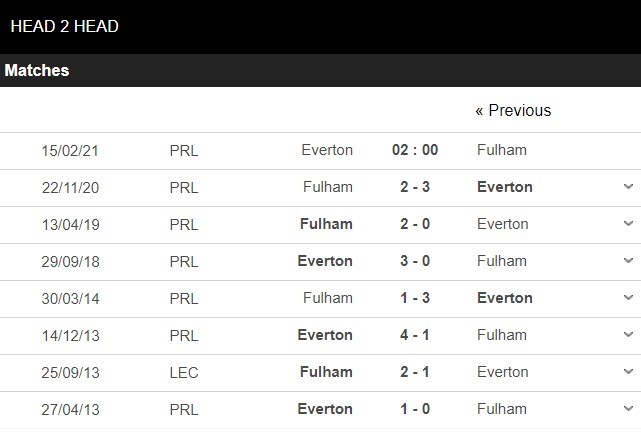Image resolution: width=641 pixels, height=433 pixels.
Task: Select the 02 : 00 upcoming match time
Action: coord(415,150)
